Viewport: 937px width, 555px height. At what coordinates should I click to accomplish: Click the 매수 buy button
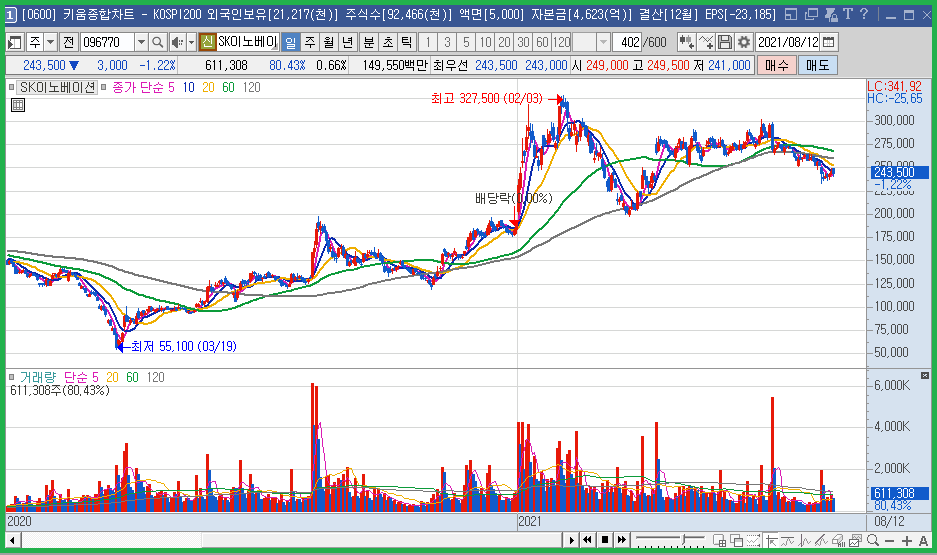coord(776,65)
